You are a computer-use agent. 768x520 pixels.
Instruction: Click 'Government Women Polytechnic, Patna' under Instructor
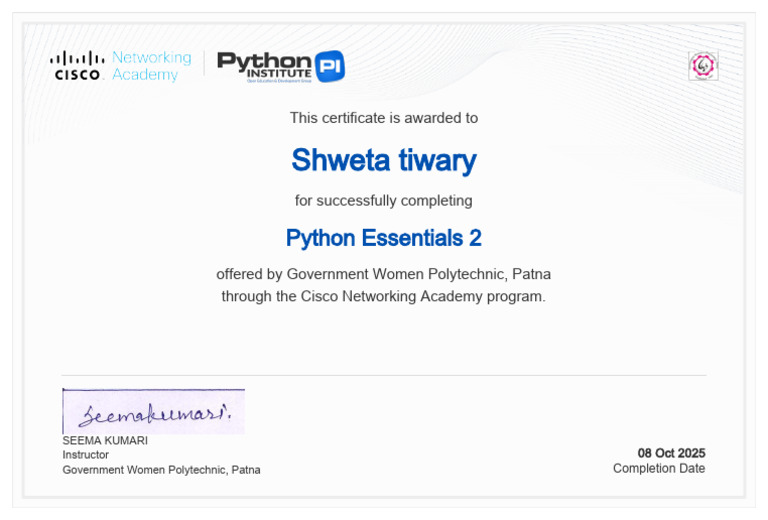coord(161,470)
